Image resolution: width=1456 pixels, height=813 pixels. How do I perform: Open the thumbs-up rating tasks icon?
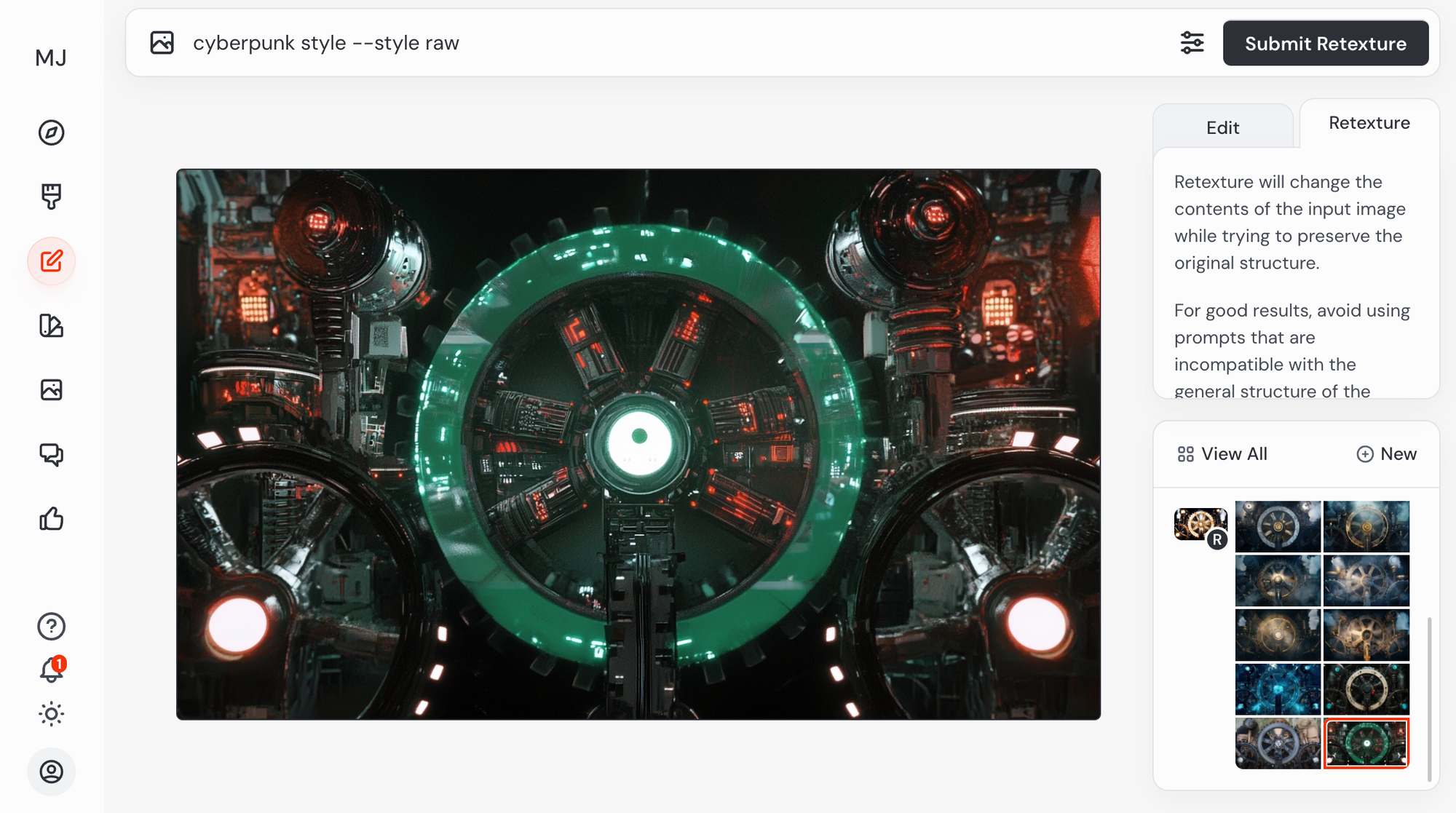click(51, 519)
